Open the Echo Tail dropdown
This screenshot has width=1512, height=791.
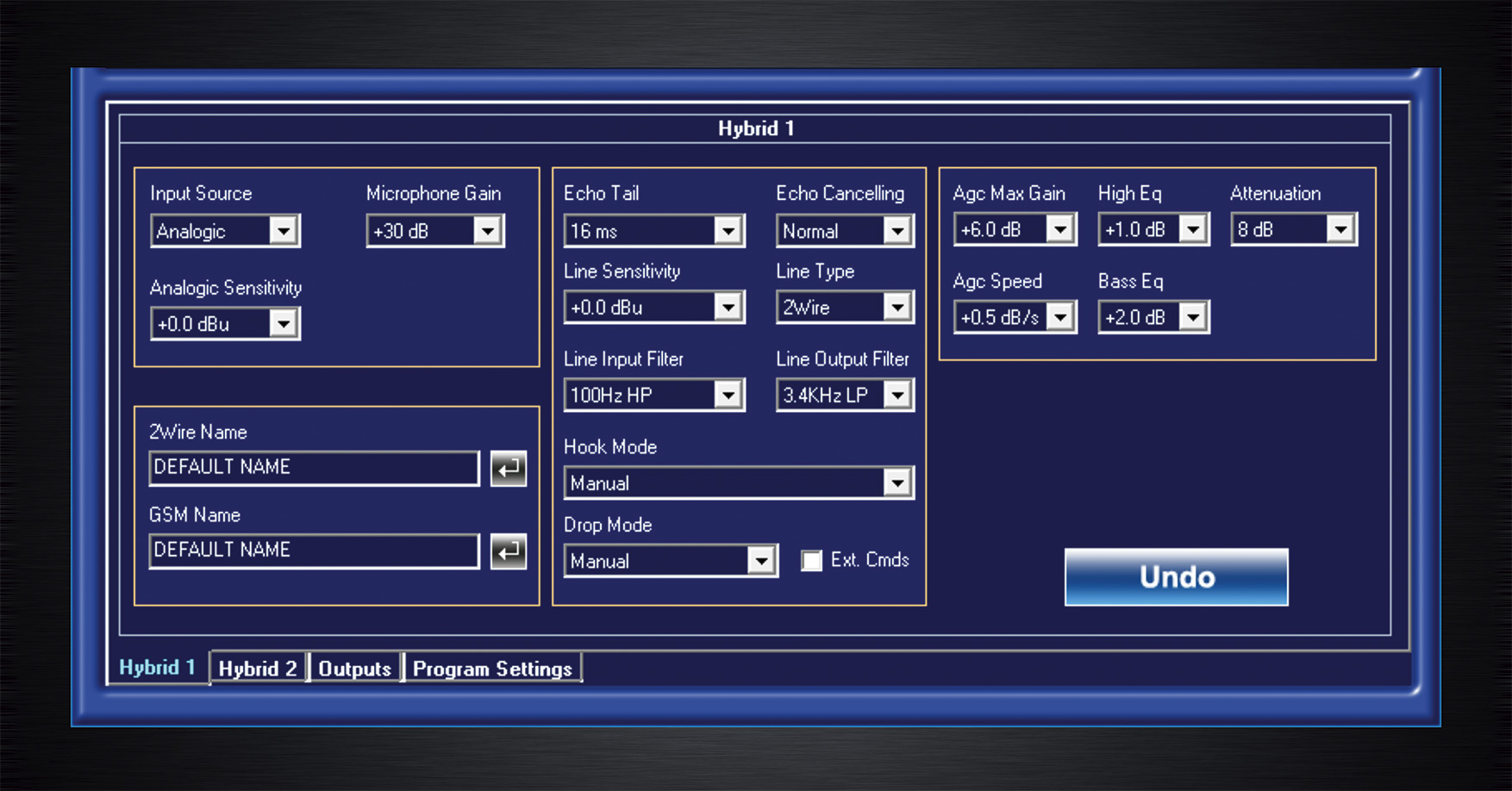727,230
